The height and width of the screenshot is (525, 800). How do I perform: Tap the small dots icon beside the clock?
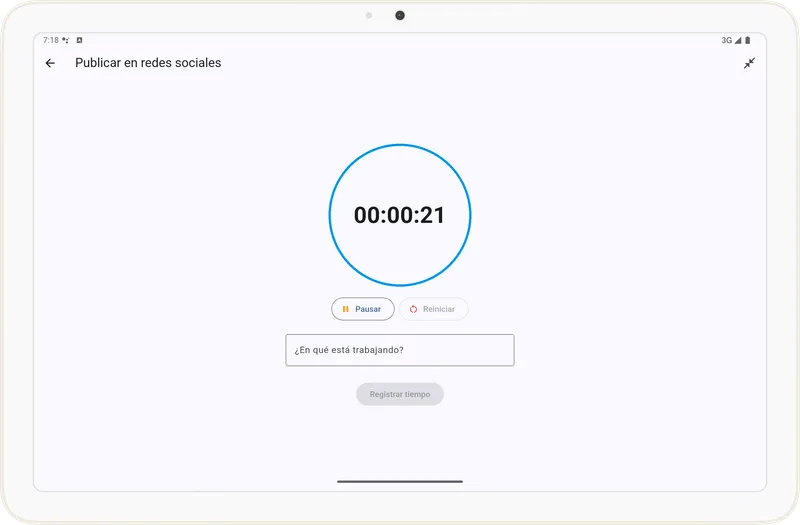(66, 41)
